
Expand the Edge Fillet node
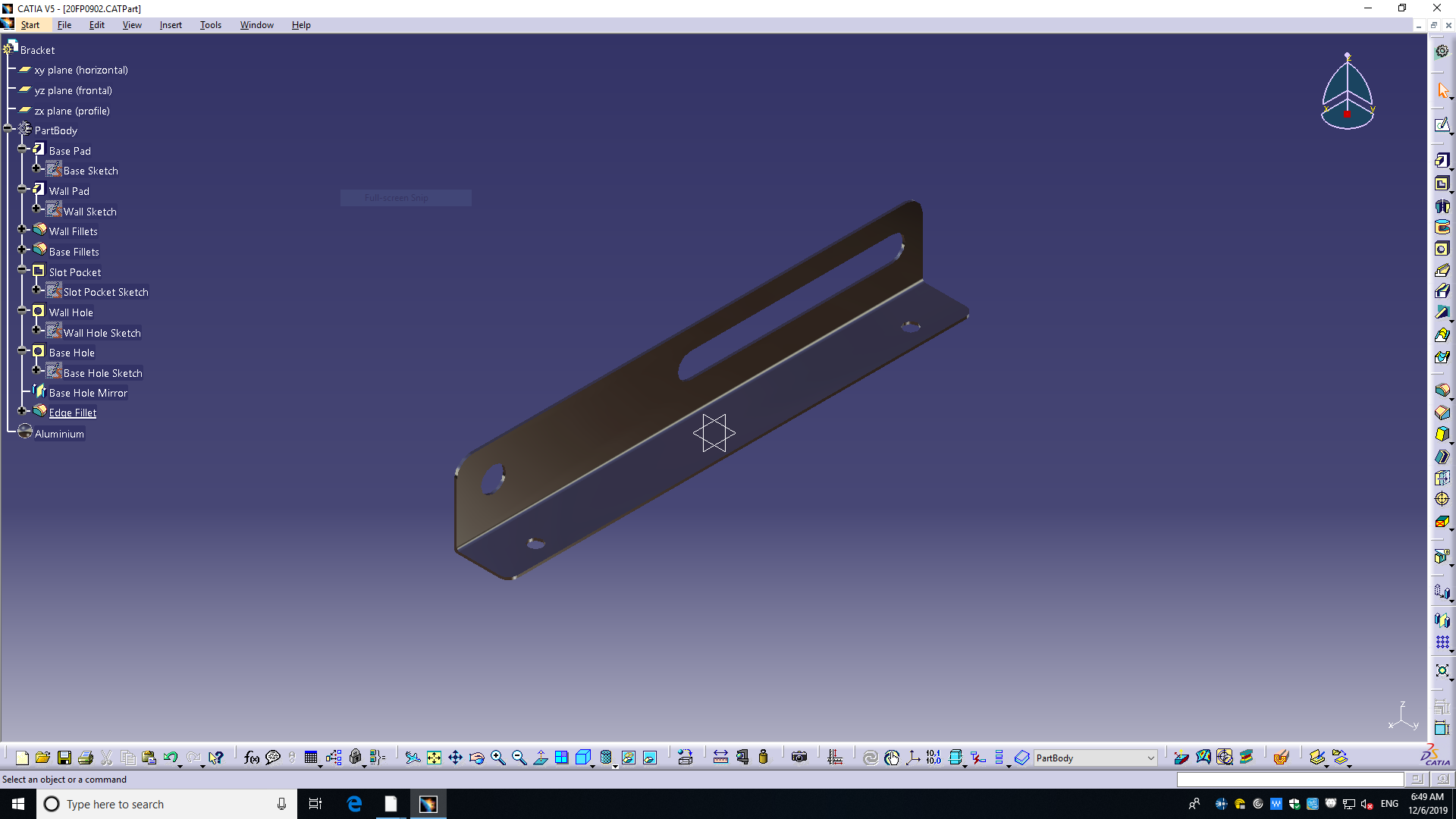click(x=22, y=410)
